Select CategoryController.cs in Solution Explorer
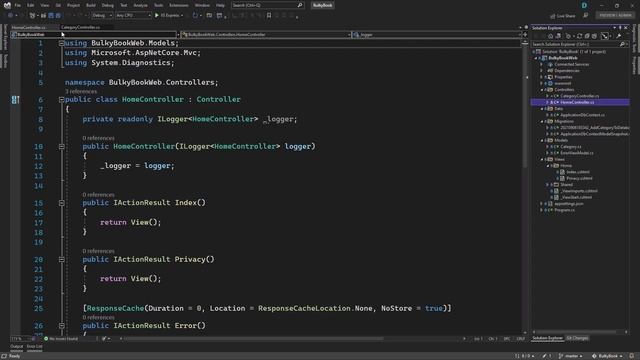This screenshot has height=360, width=640. (x=580, y=96)
